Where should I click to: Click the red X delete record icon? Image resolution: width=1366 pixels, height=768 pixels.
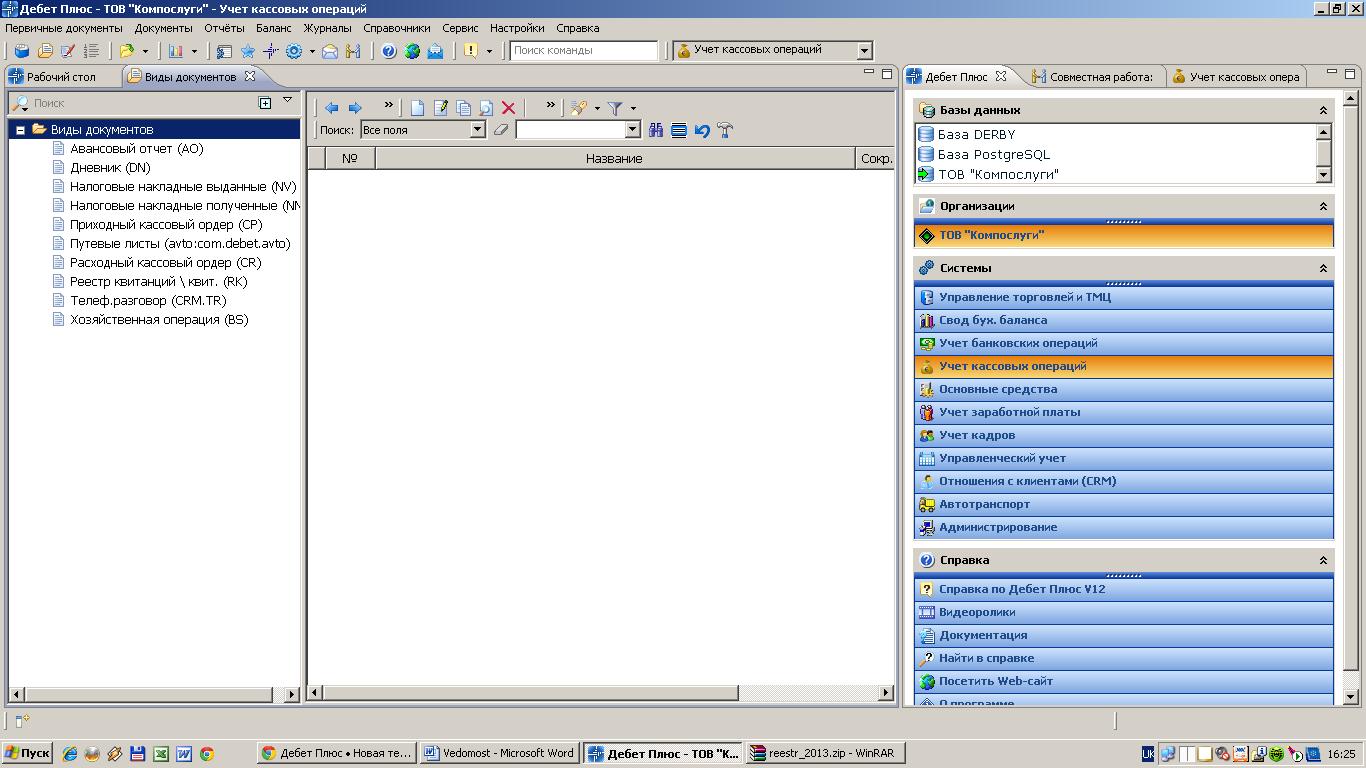(x=508, y=108)
